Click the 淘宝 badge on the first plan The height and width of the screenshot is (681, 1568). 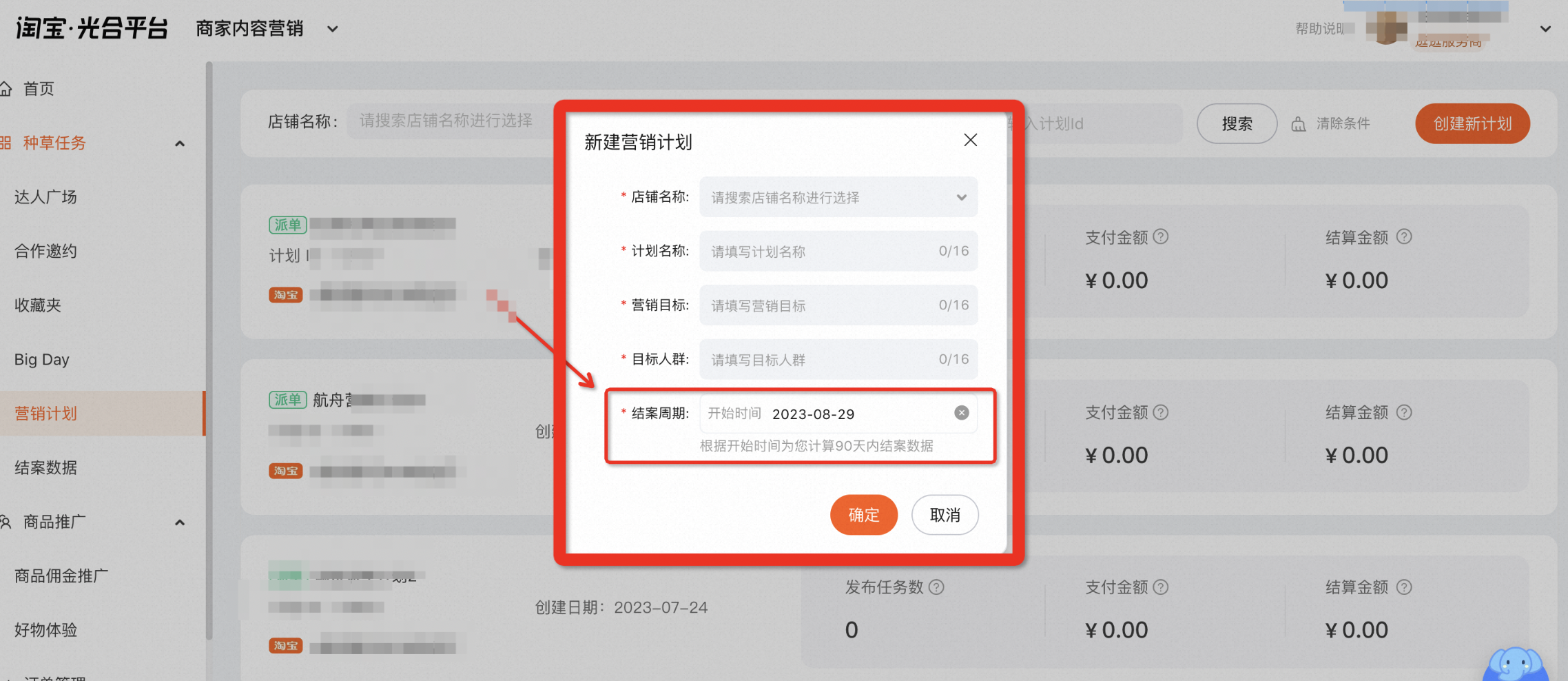pos(285,295)
